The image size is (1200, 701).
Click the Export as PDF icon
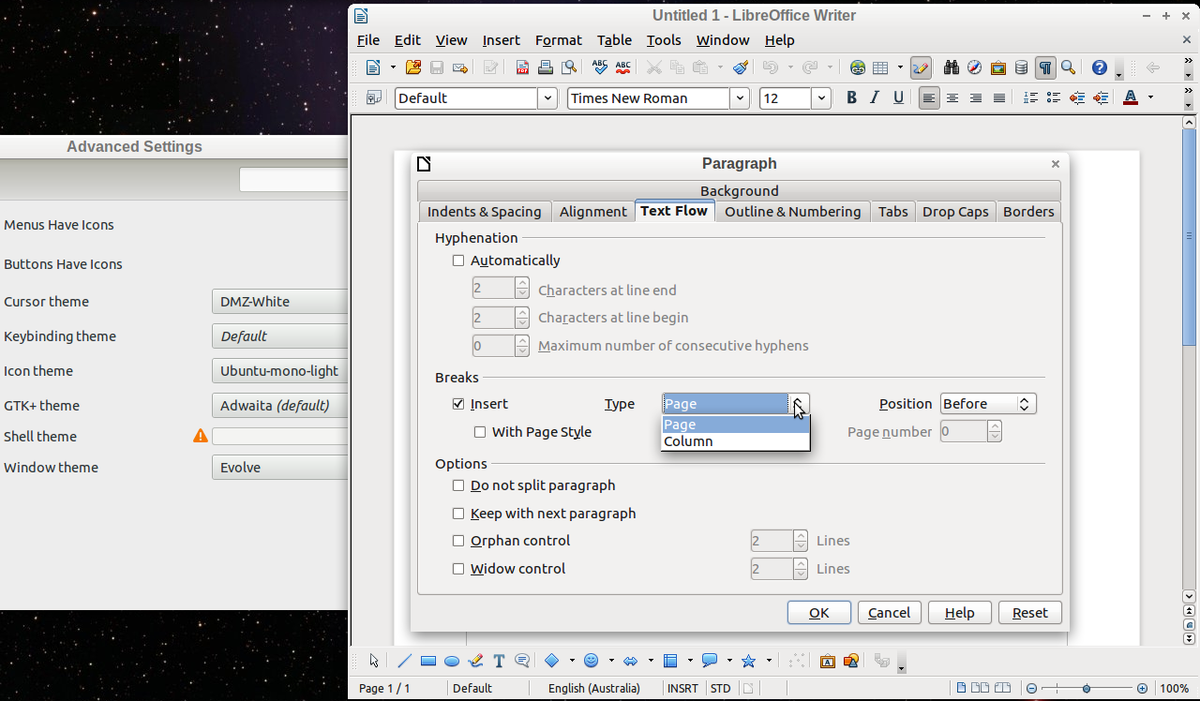(523, 68)
